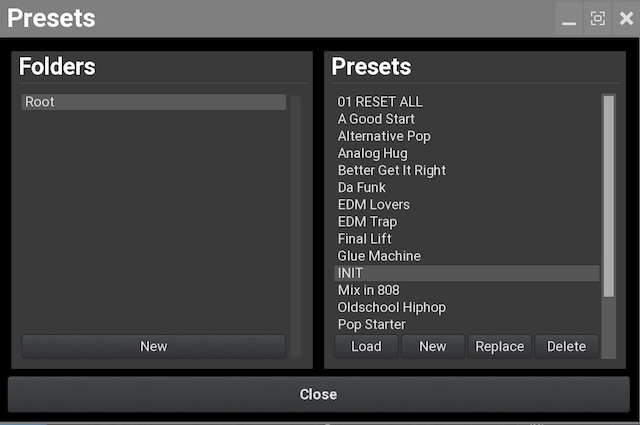
Task: Create a new folder with the Folders New button
Action: coord(153,346)
